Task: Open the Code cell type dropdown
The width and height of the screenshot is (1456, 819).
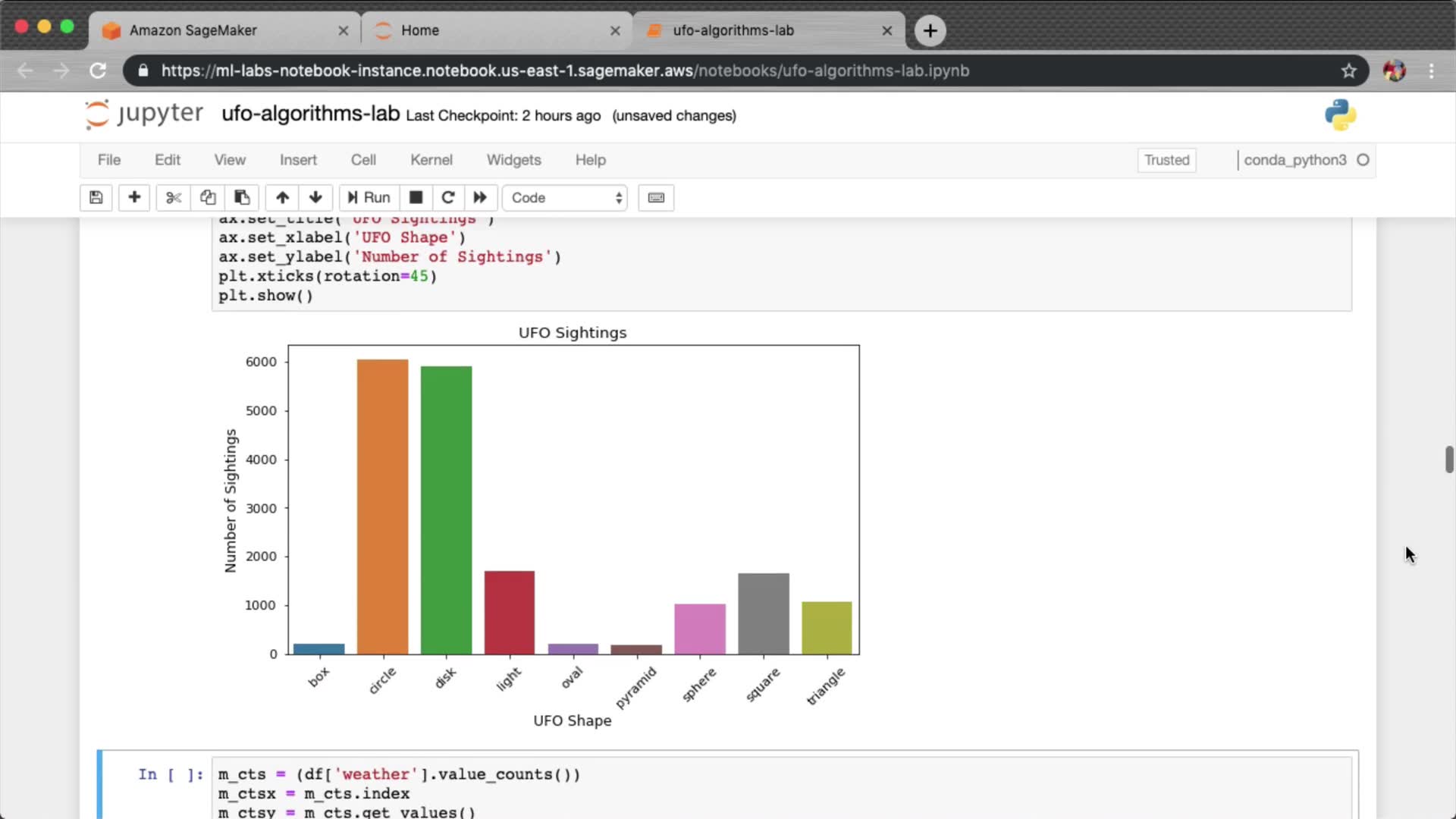Action: point(565,198)
